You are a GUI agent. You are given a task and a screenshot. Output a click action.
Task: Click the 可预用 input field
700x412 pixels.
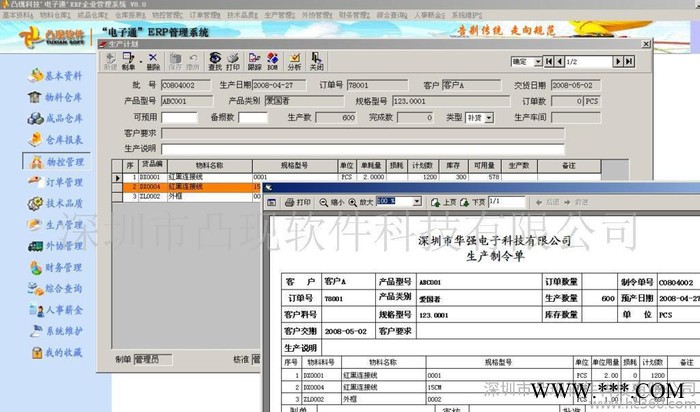pos(179,117)
